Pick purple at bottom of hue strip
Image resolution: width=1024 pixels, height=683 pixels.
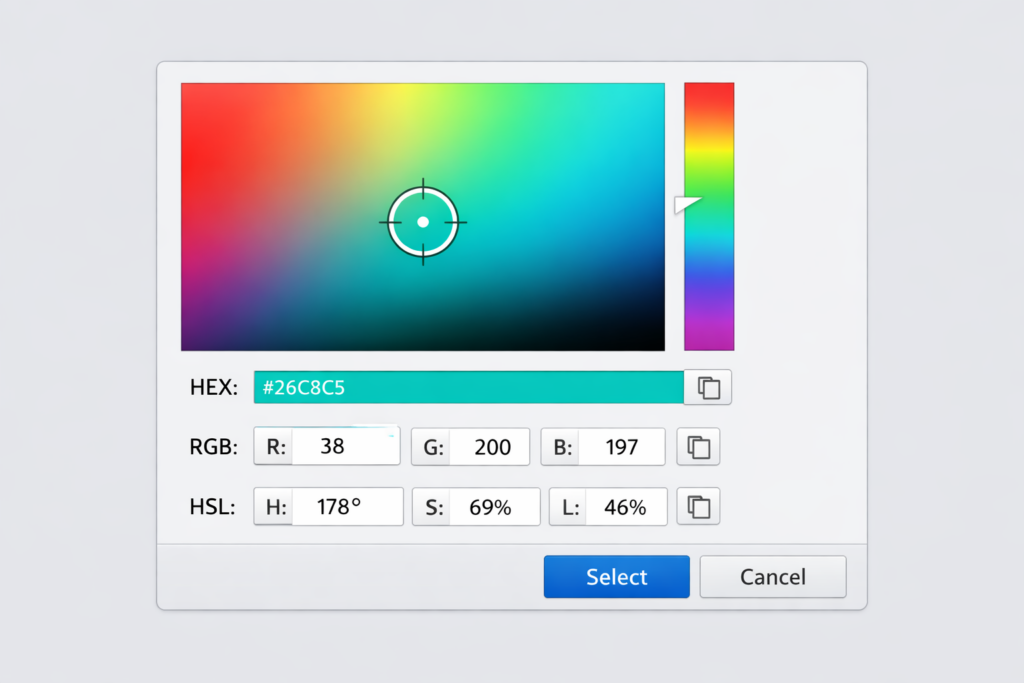[x=709, y=338]
